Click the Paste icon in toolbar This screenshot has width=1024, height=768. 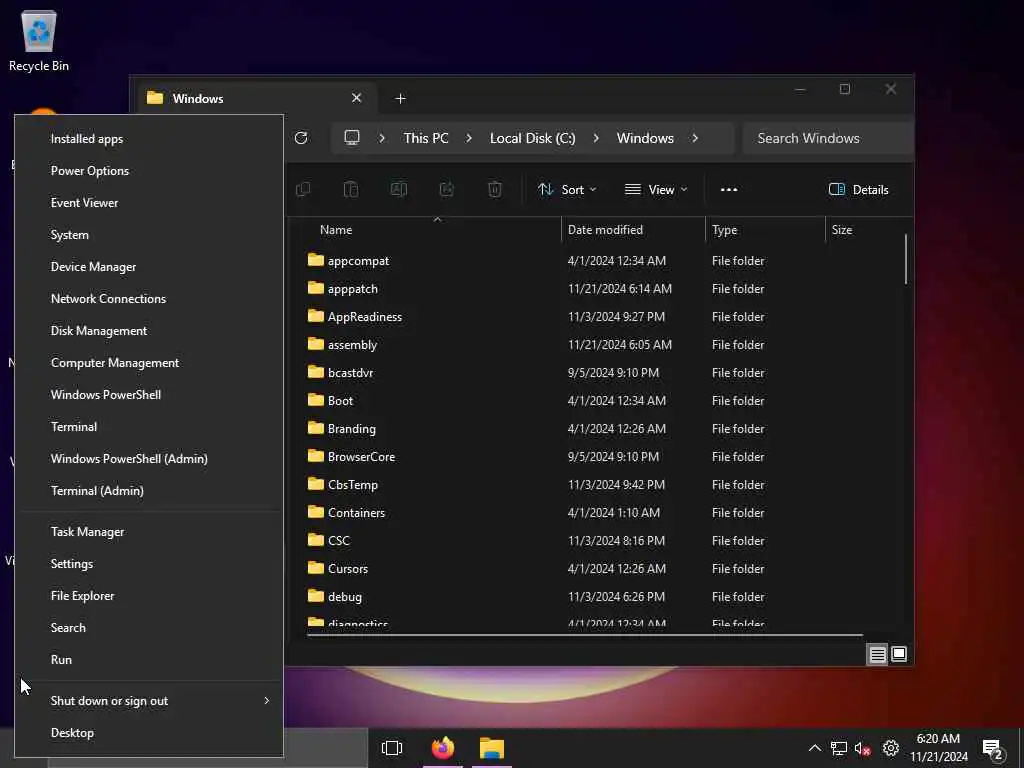coord(351,189)
